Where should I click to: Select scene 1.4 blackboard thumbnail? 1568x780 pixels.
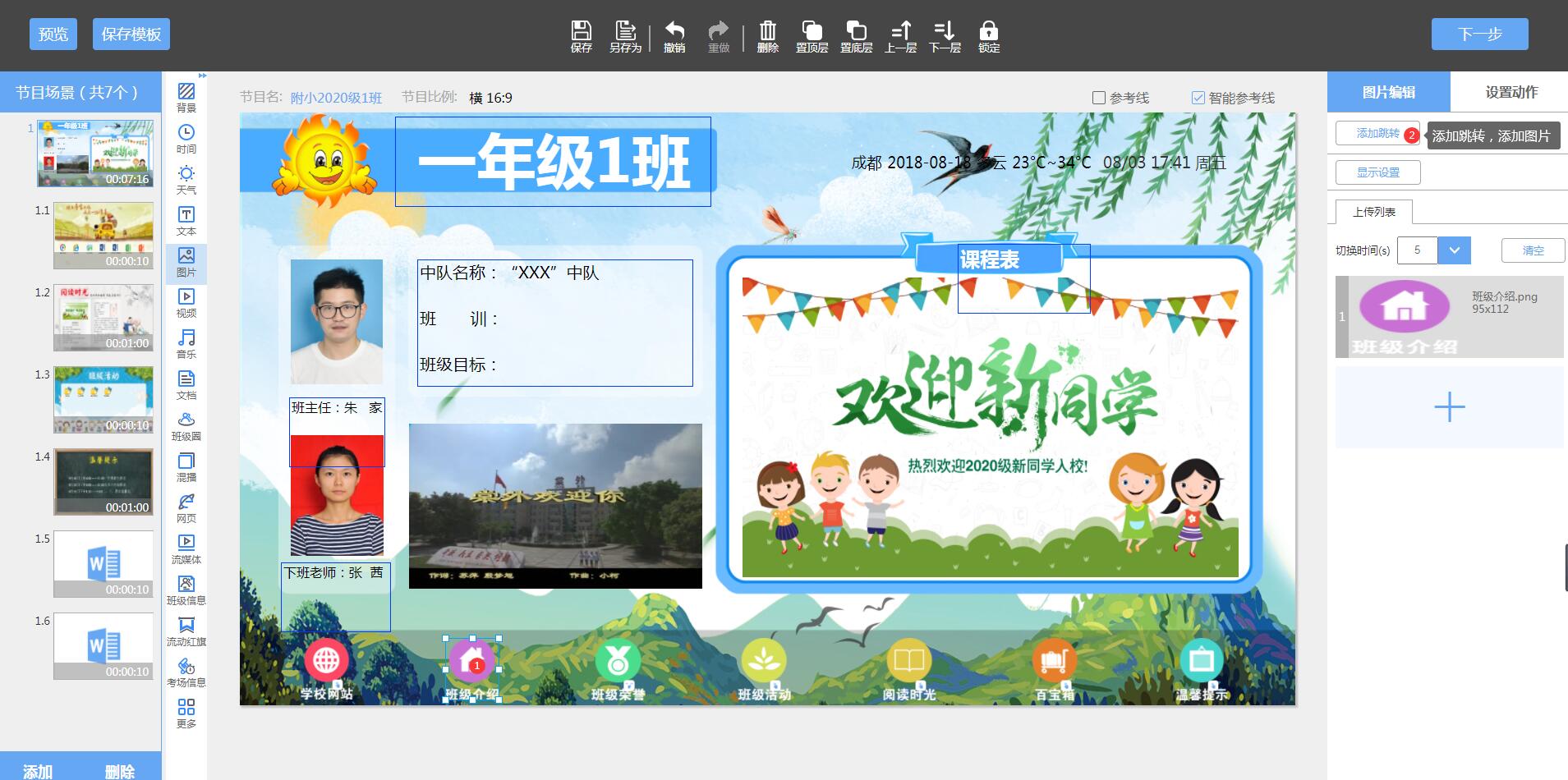point(103,482)
